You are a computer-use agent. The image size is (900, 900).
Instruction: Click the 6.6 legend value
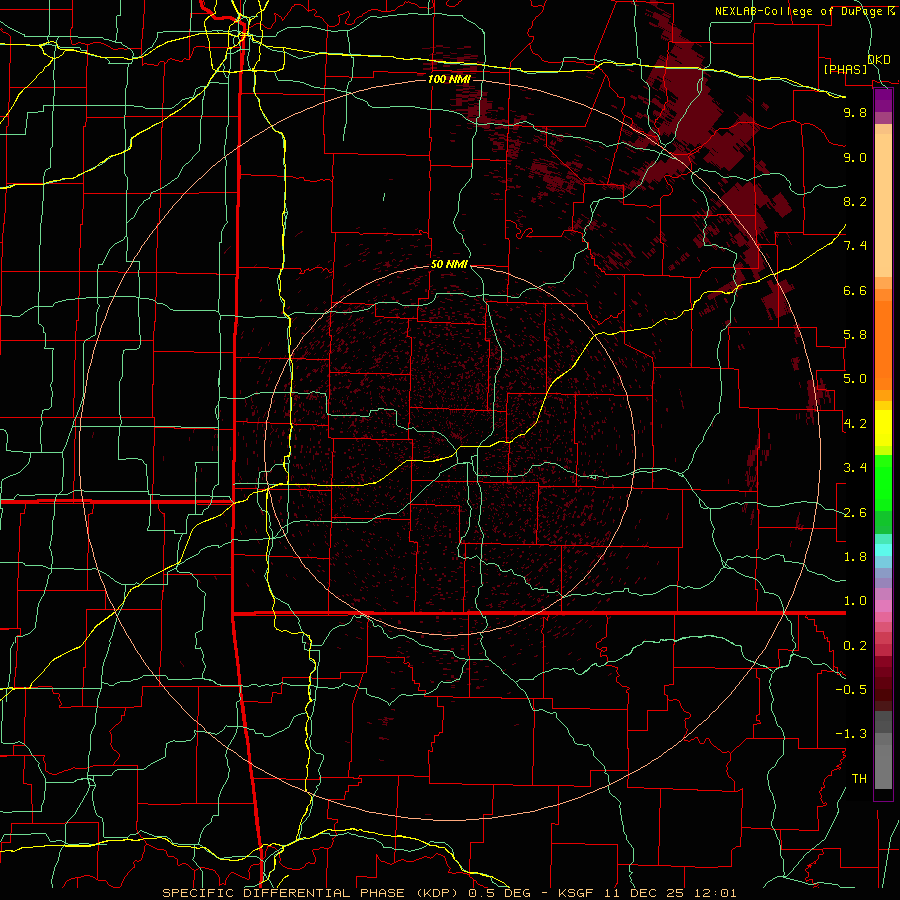(x=855, y=290)
